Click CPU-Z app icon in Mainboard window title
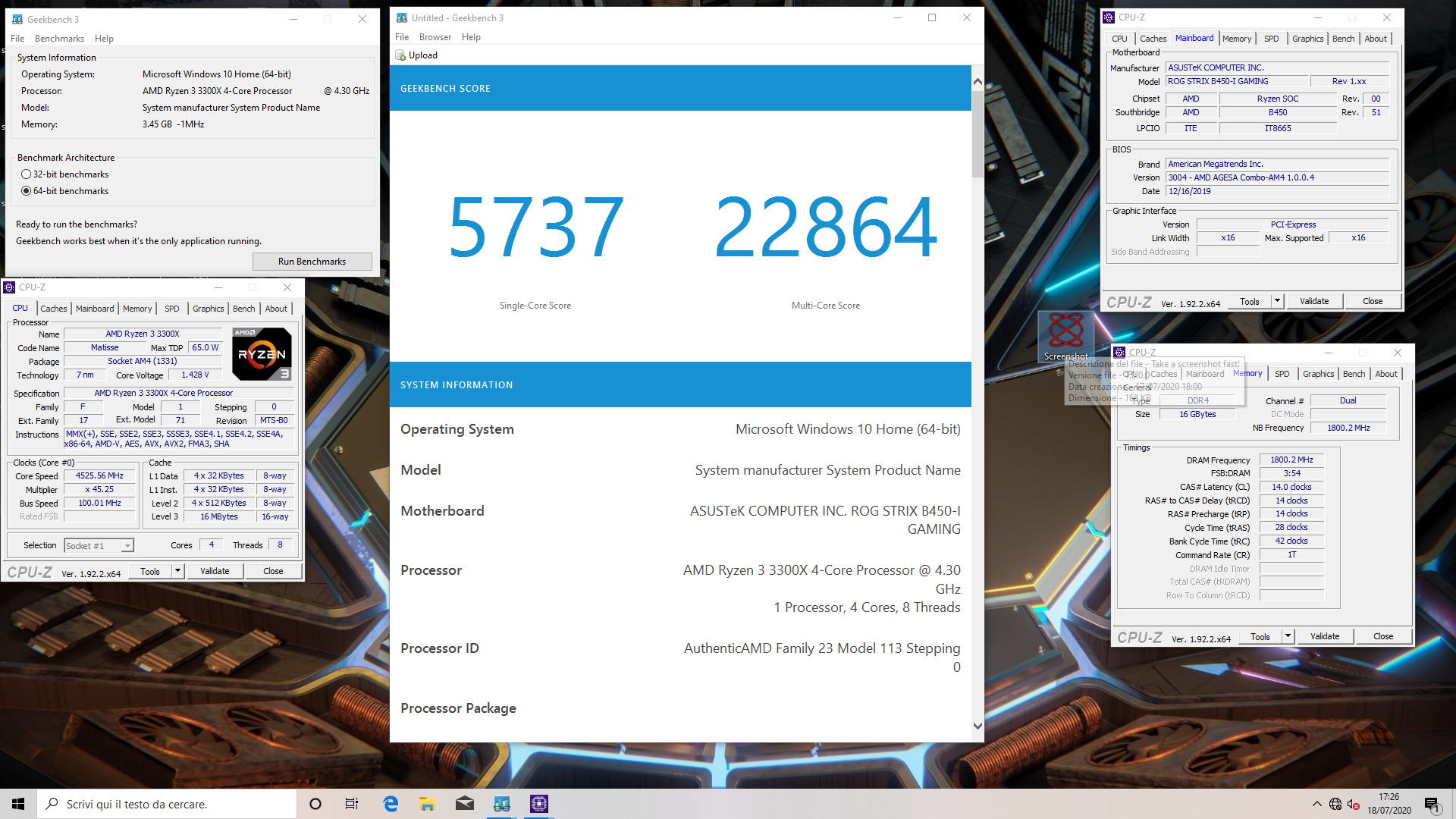The width and height of the screenshot is (1456, 819). (1109, 17)
